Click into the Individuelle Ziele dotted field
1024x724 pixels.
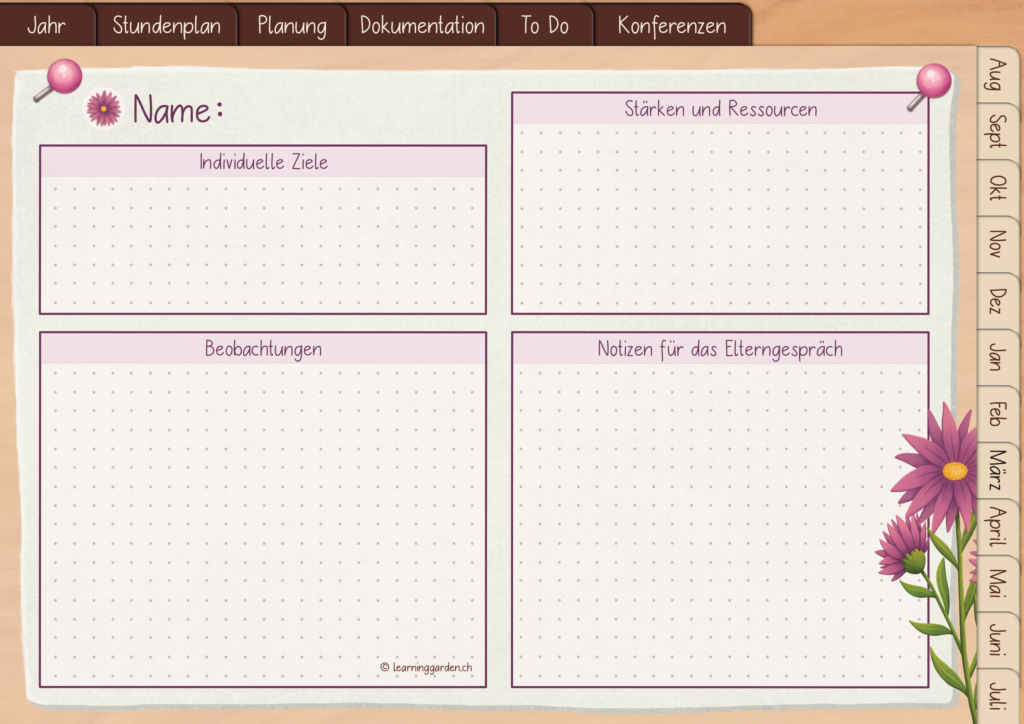click(263, 244)
